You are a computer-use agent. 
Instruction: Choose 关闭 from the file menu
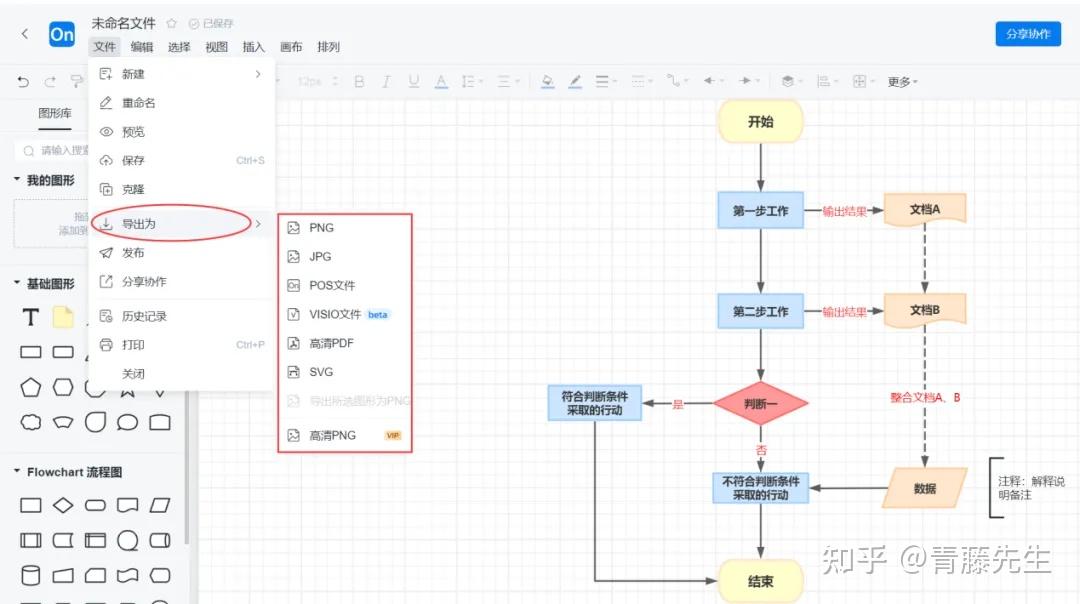[182, 374]
